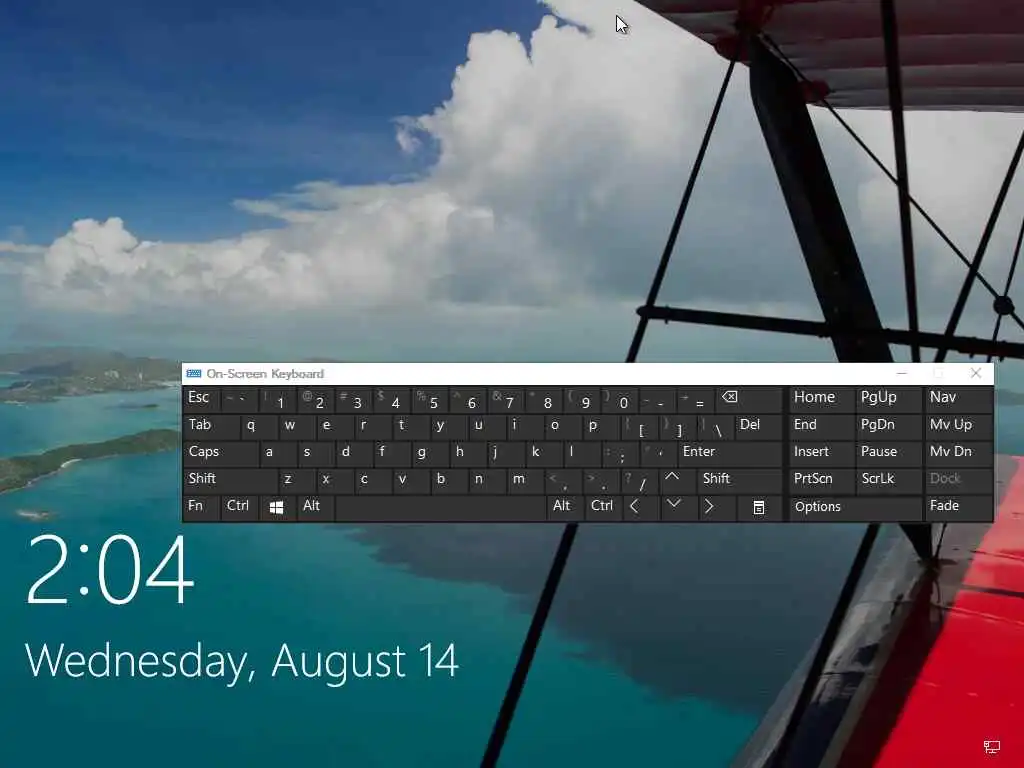Click the letter g key
The height and width of the screenshot is (768, 1024).
point(430,453)
